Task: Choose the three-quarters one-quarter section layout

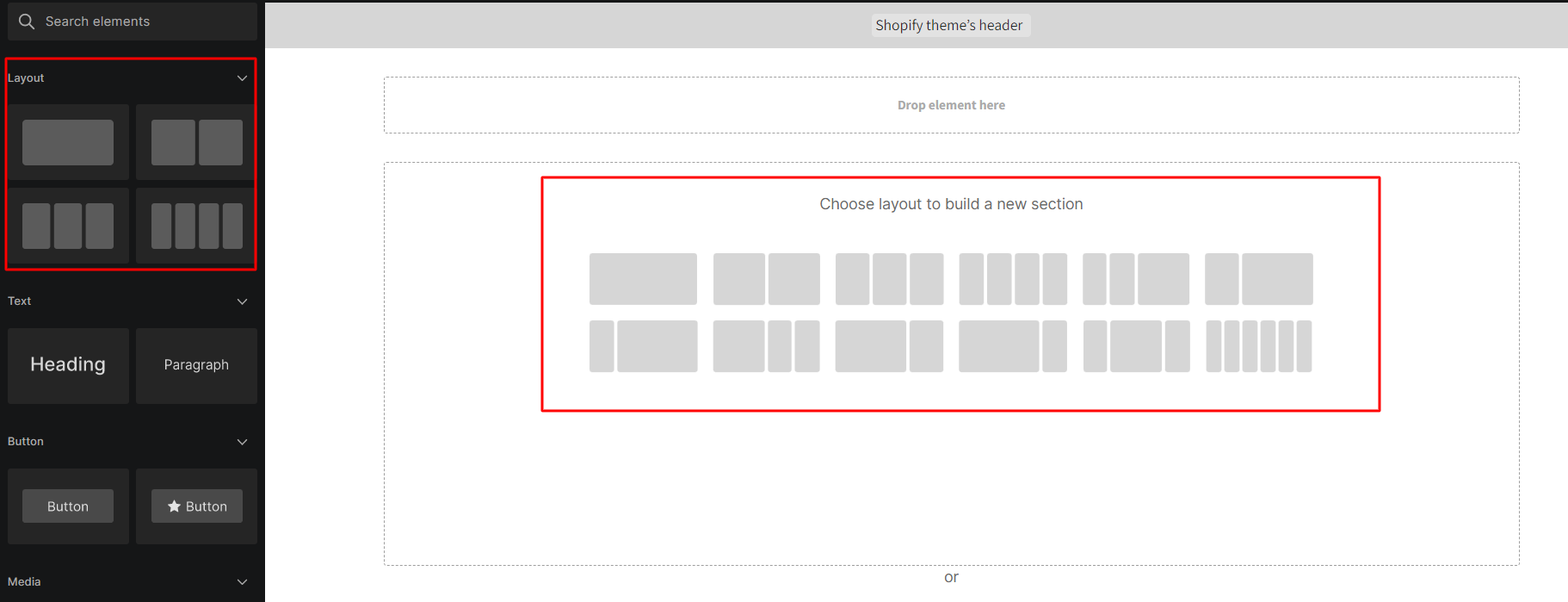Action: point(1013,346)
